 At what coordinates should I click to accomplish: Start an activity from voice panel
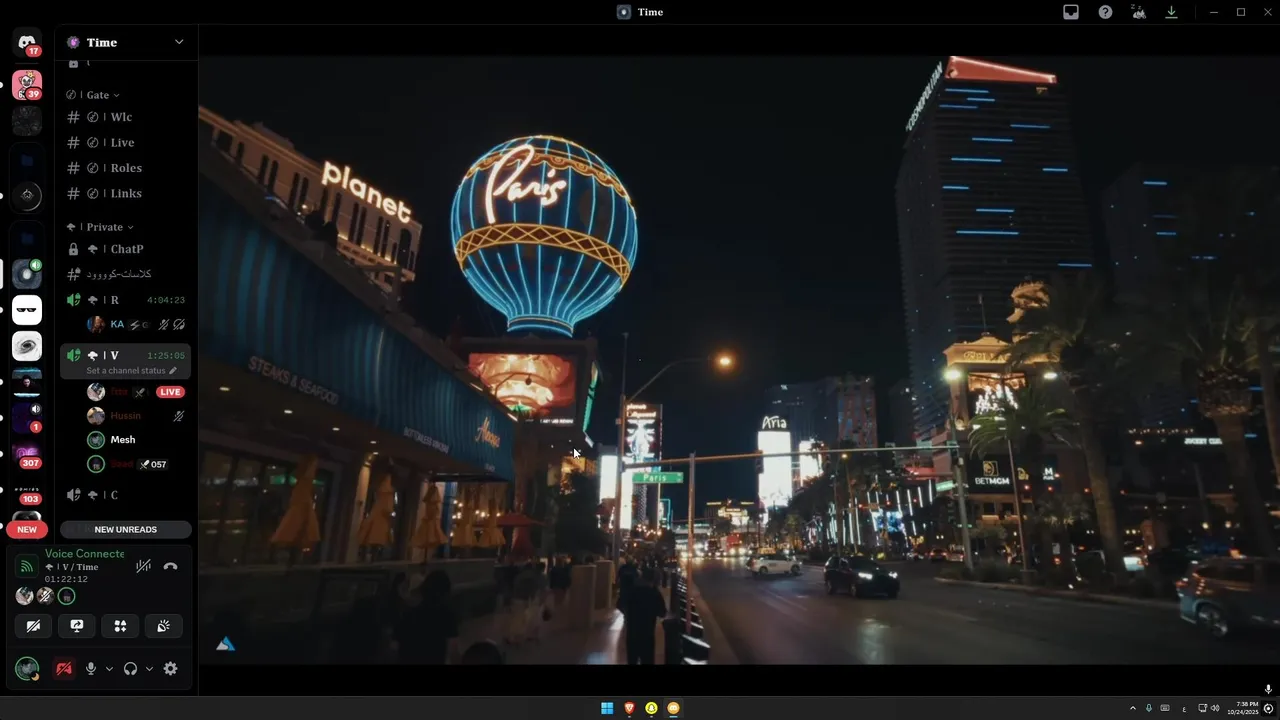click(120, 626)
